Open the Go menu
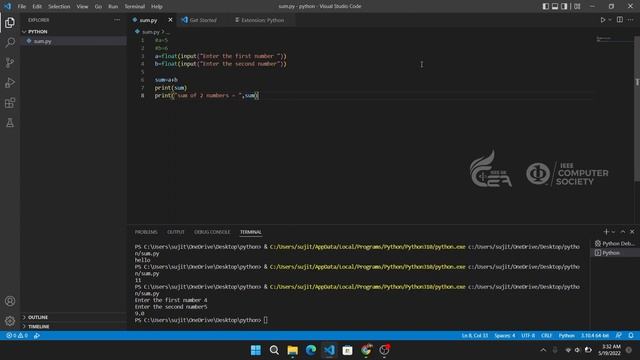 pyautogui.click(x=98, y=6)
